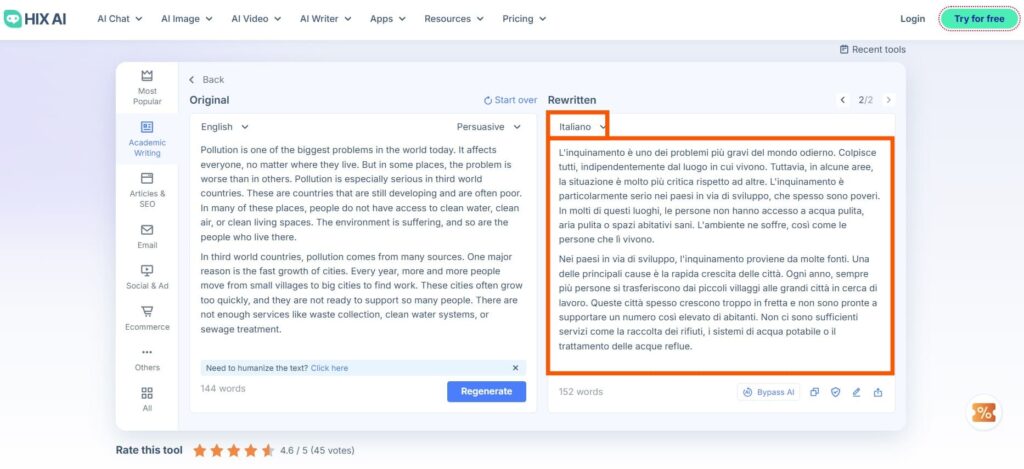Click the 'Original' heading
This screenshot has height=469, width=1024.
pos(209,100)
